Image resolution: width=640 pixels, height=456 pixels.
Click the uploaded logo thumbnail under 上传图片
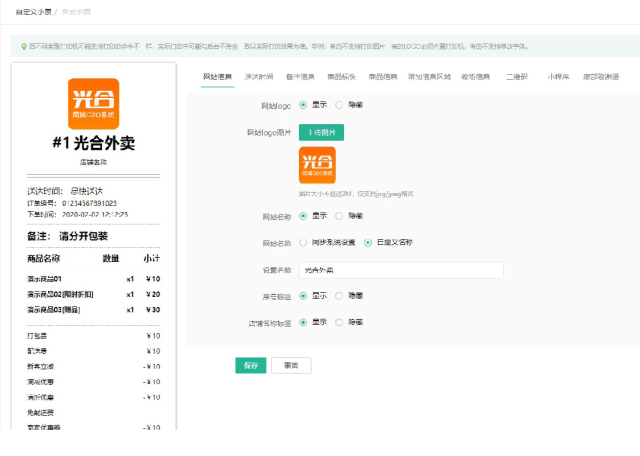click(317, 165)
